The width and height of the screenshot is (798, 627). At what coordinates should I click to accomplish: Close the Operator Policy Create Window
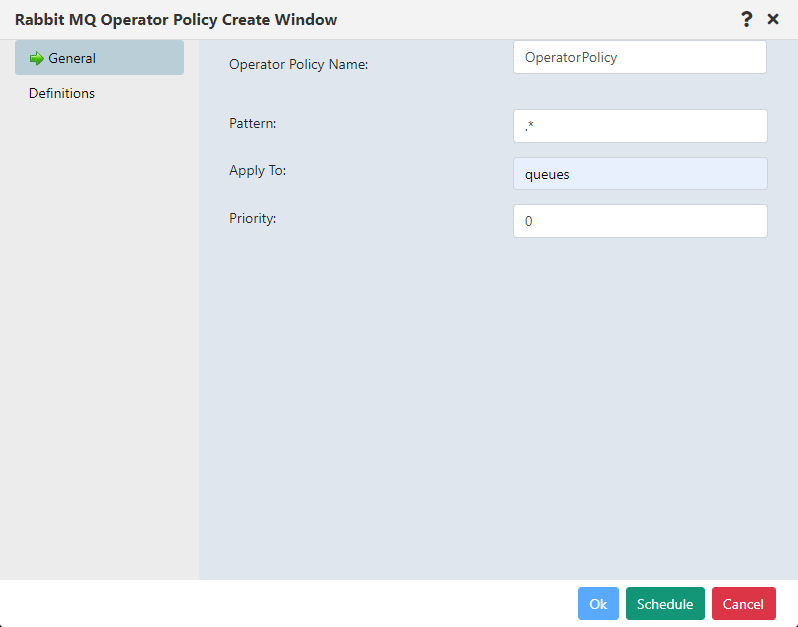coord(773,19)
